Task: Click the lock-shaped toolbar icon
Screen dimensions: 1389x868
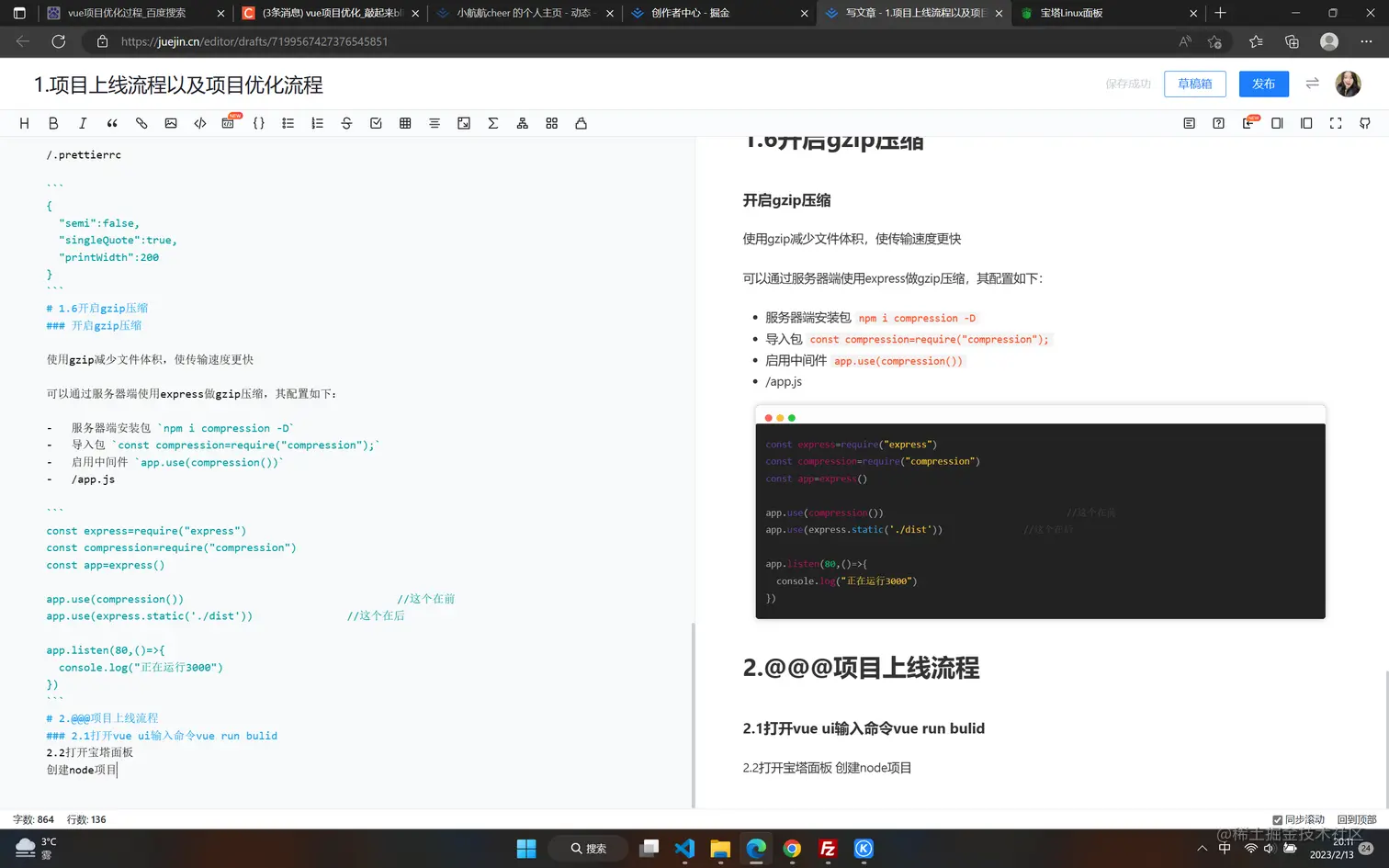Action: click(582, 123)
